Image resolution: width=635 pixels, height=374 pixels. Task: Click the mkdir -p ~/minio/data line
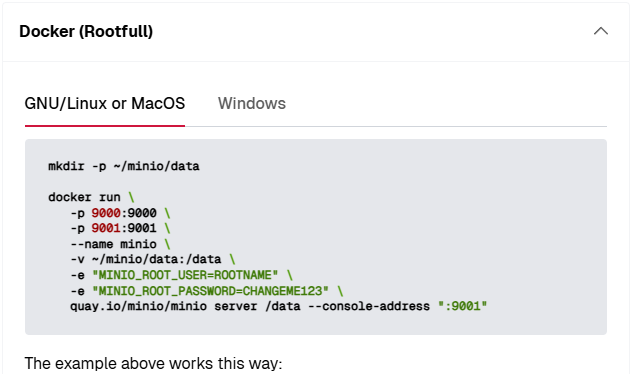124,166
